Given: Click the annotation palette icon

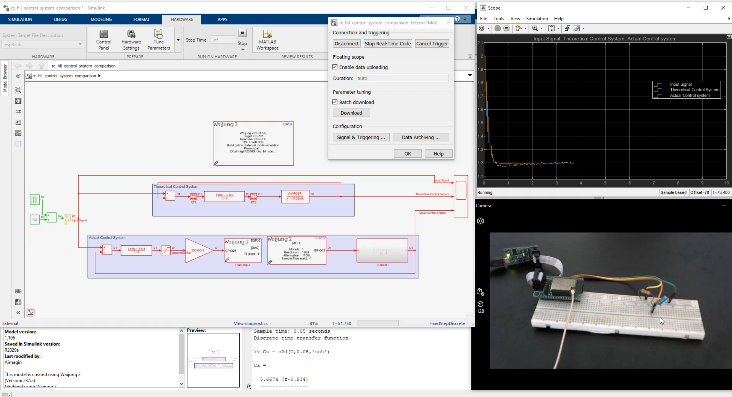Looking at the screenshot, I should (18, 122).
